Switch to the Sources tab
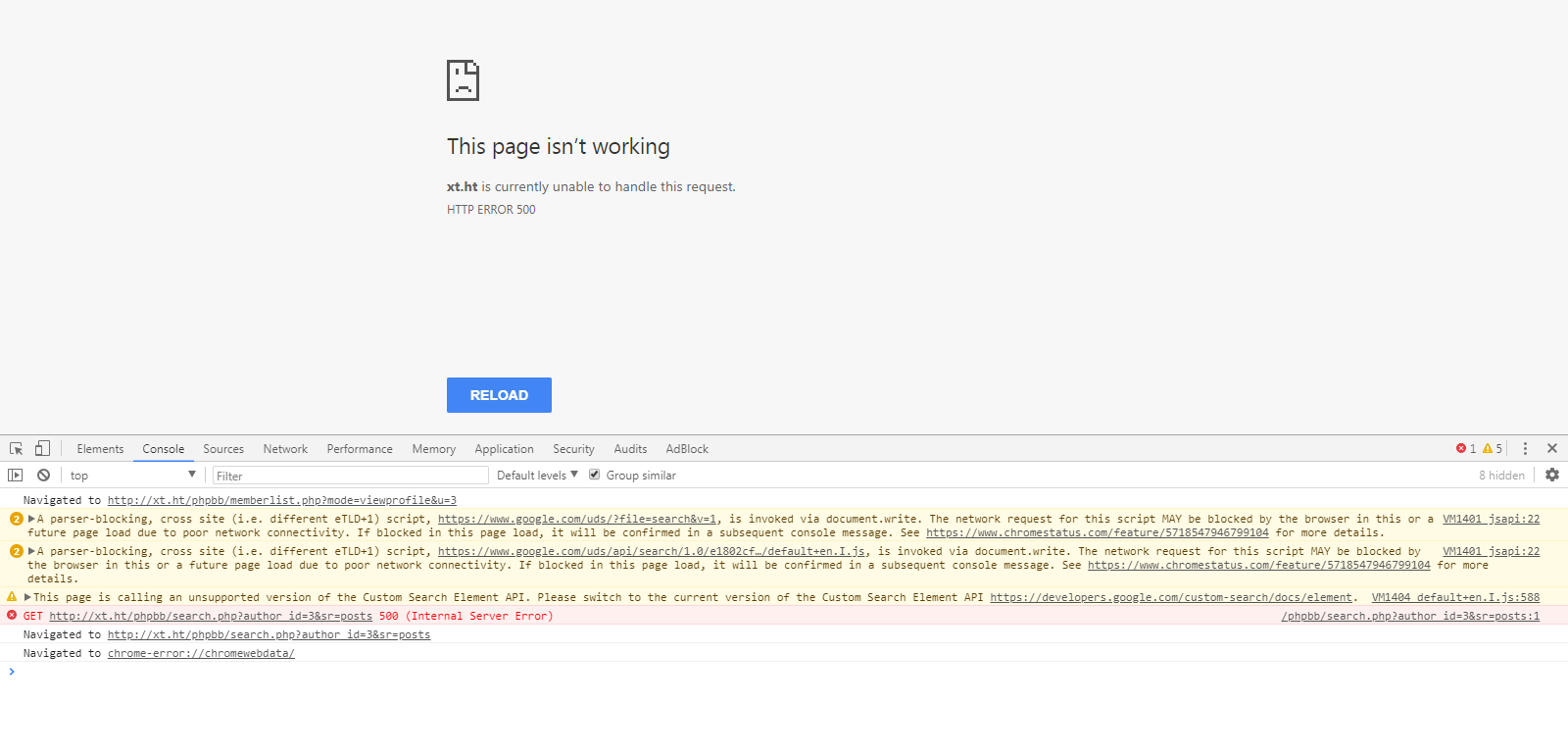The height and width of the screenshot is (754, 1568). (x=223, y=448)
